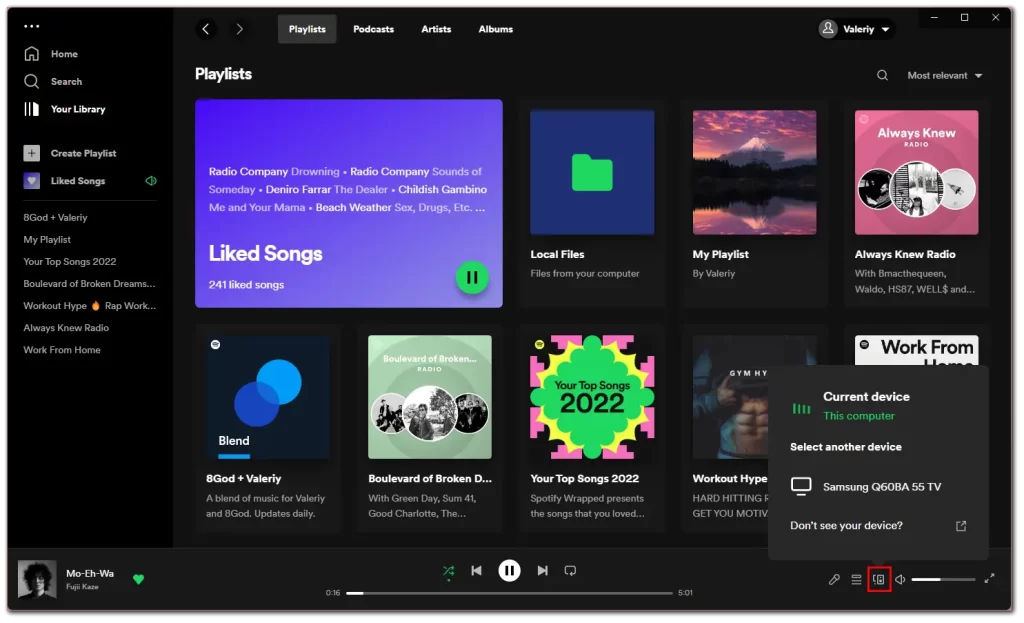Select Samsung Q60BA 55 TV device
Screen dimensions: 1024x623
[878, 487]
